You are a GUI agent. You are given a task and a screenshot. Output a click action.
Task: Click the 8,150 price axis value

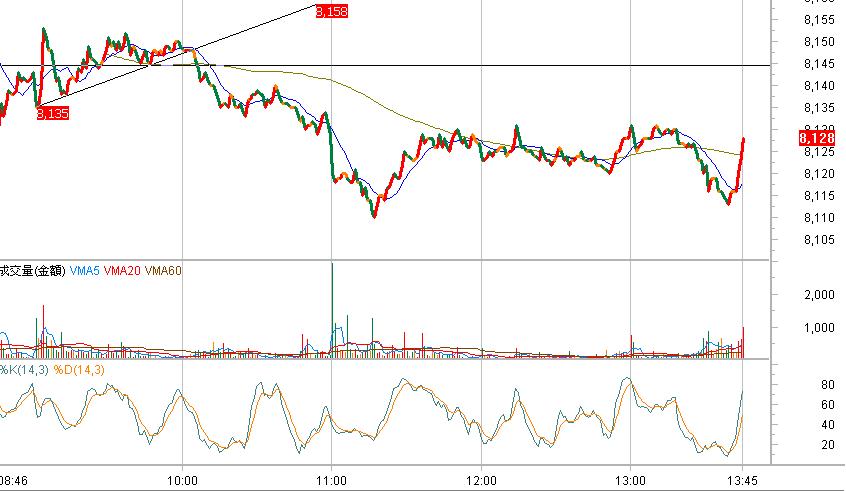click(819, 42)
